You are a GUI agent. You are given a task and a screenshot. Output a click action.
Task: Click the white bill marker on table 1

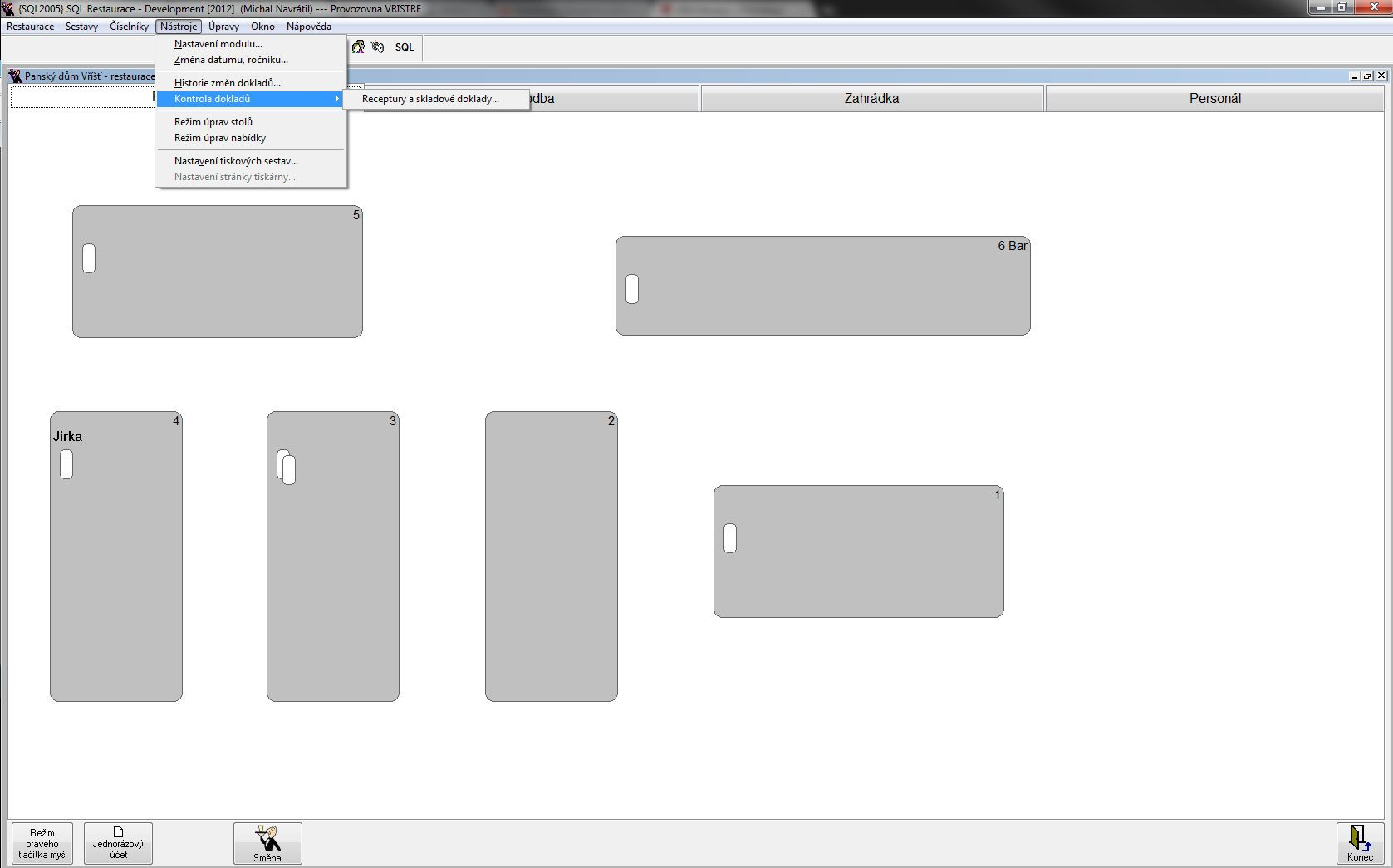click(730, 538)
